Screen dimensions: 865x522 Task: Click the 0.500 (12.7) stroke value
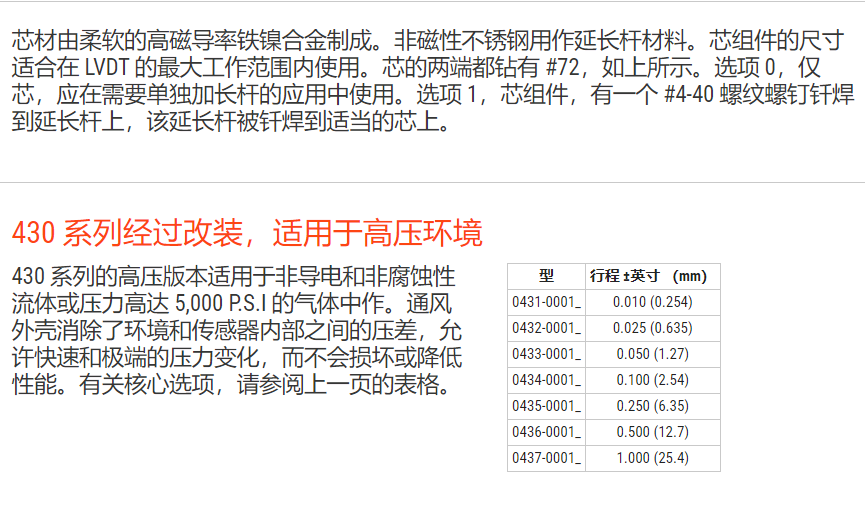[652, 432]
